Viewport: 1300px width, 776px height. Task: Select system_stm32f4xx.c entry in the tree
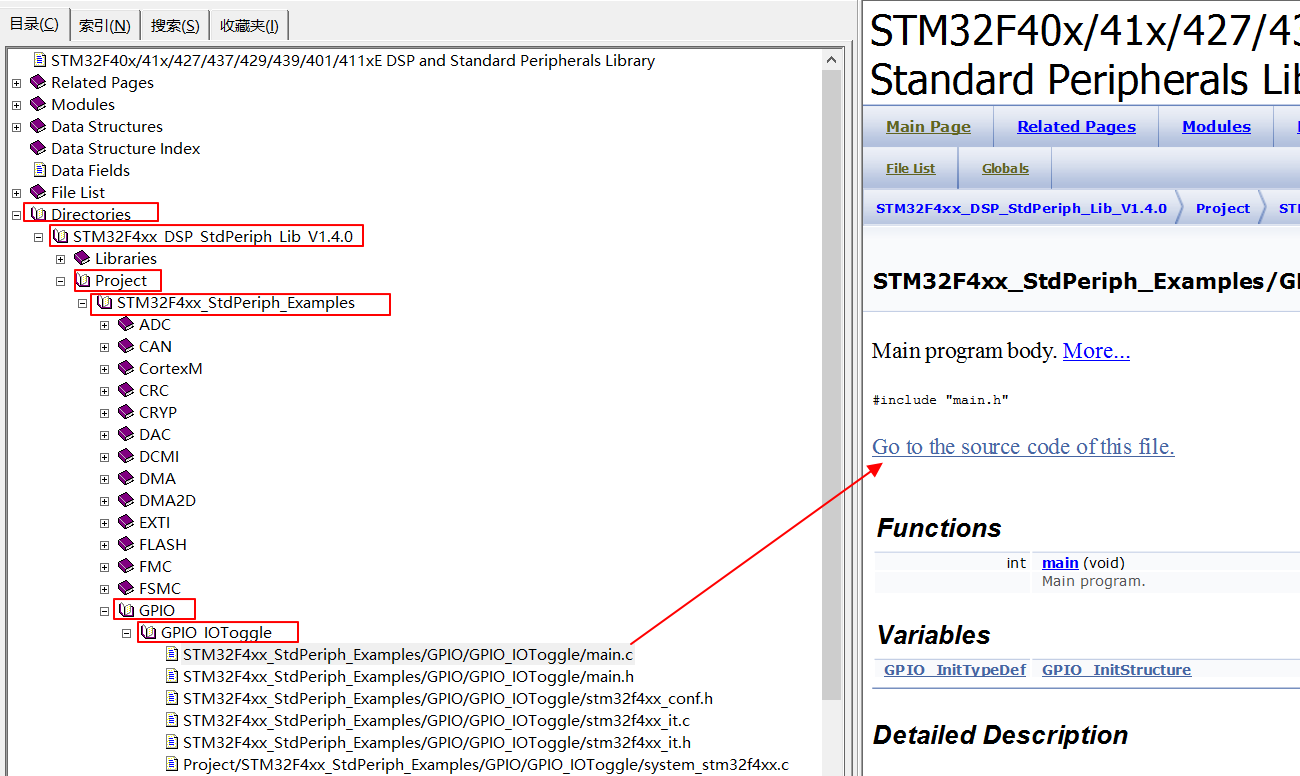tap(485, 764)
